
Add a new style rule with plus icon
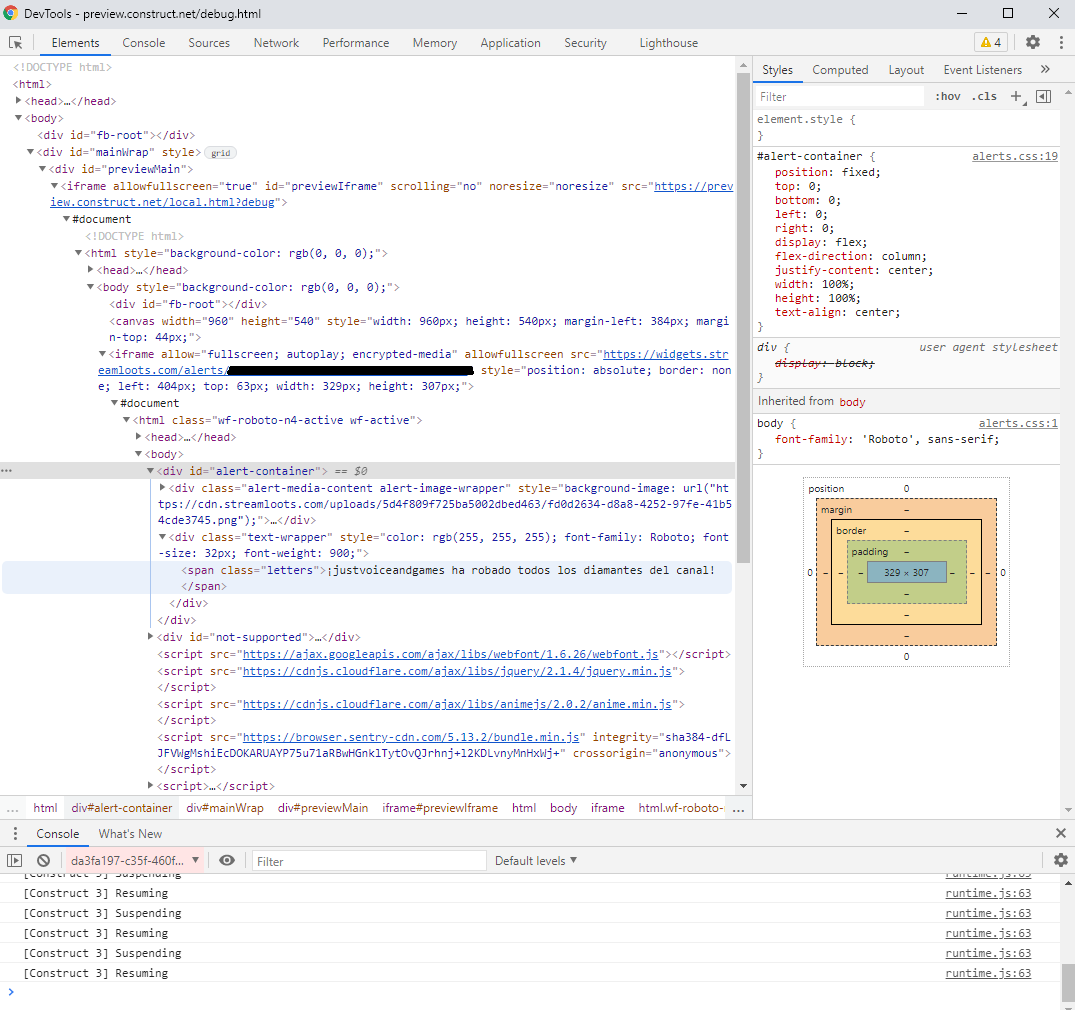click(1016, 97)
